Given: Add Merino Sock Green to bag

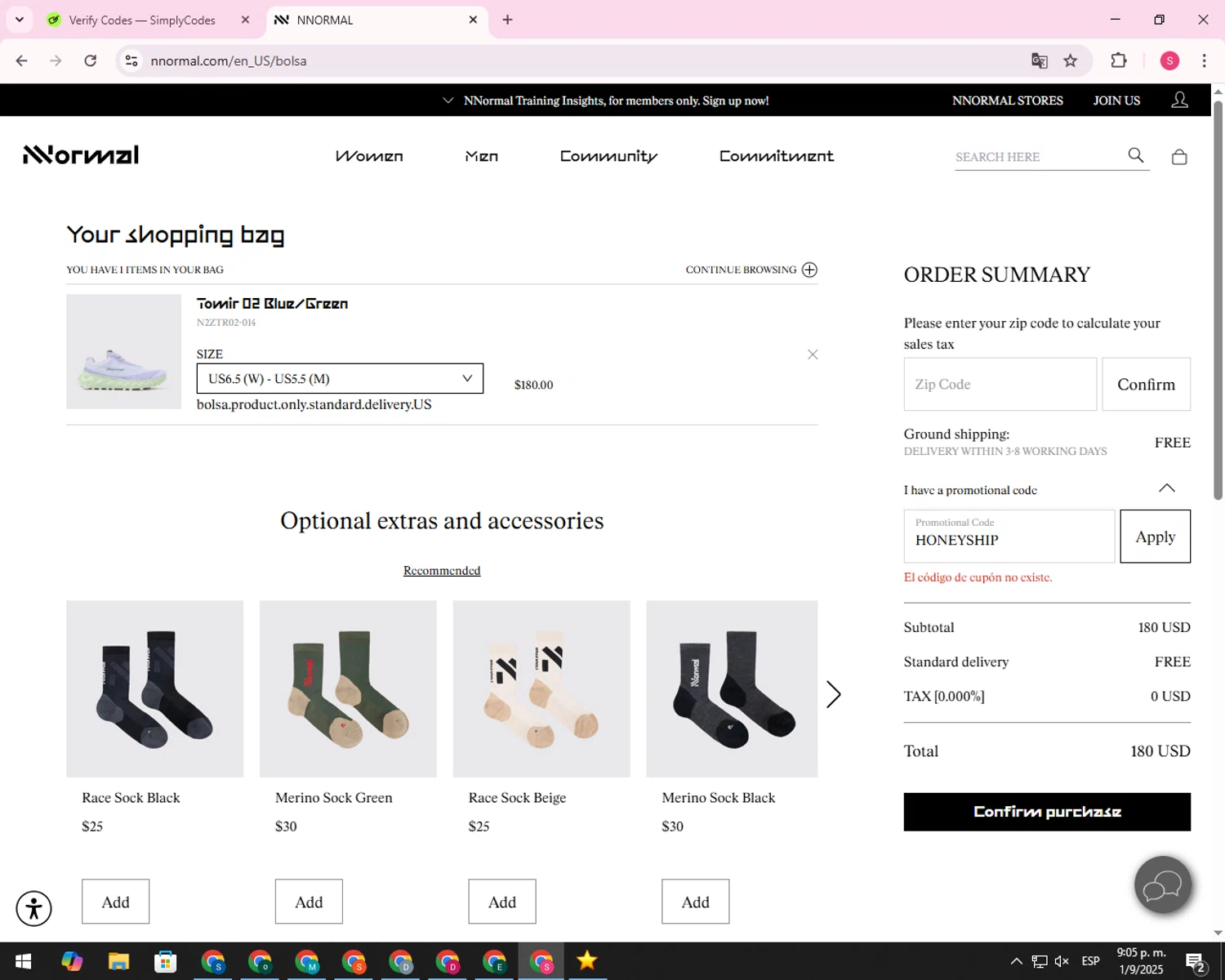Looking at the screenshot, I should 309,902.
